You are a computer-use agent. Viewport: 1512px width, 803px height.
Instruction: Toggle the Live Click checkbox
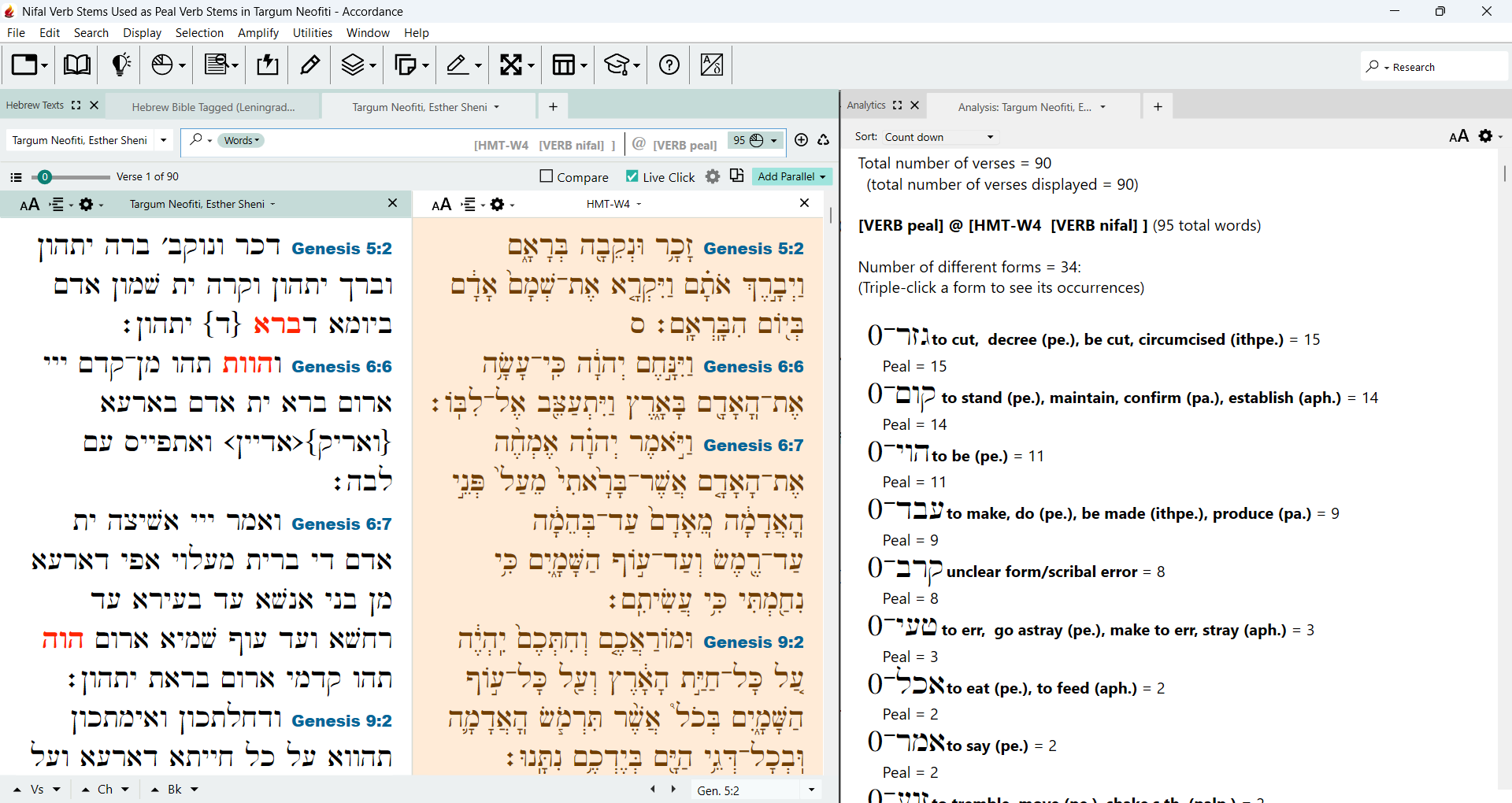pos(632,176)
